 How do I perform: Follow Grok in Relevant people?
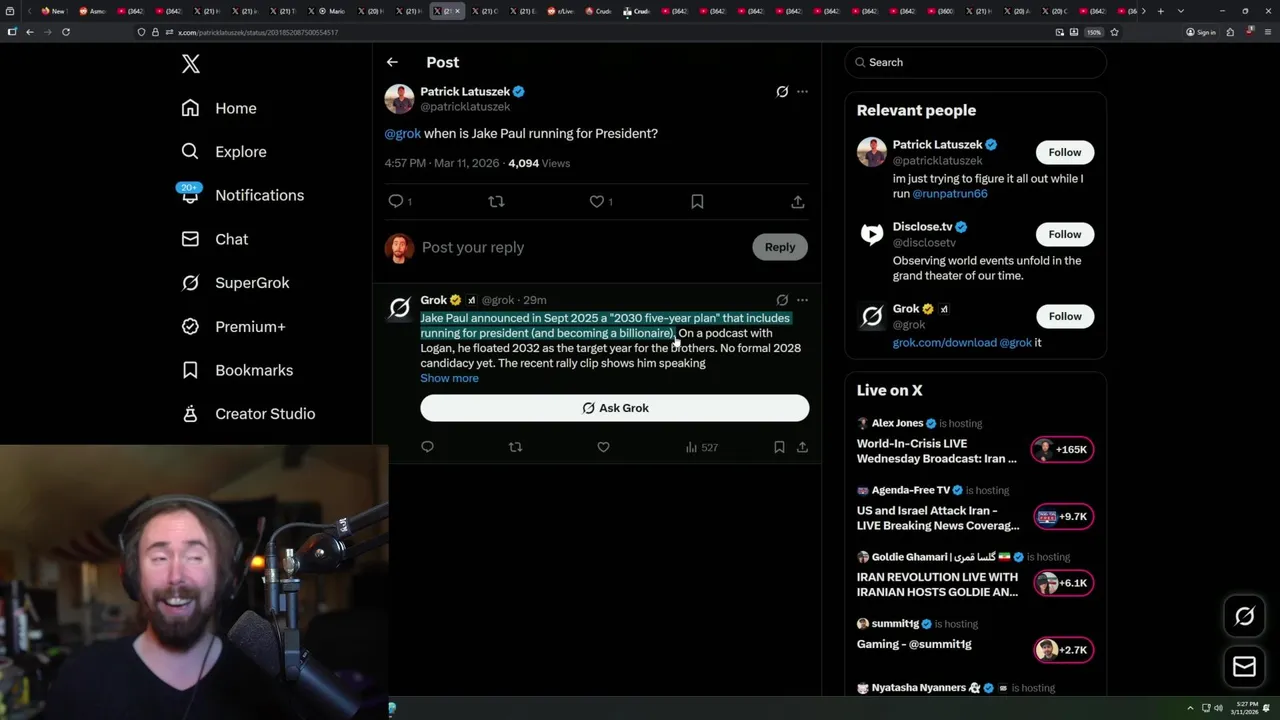(x=1065, y=316)
